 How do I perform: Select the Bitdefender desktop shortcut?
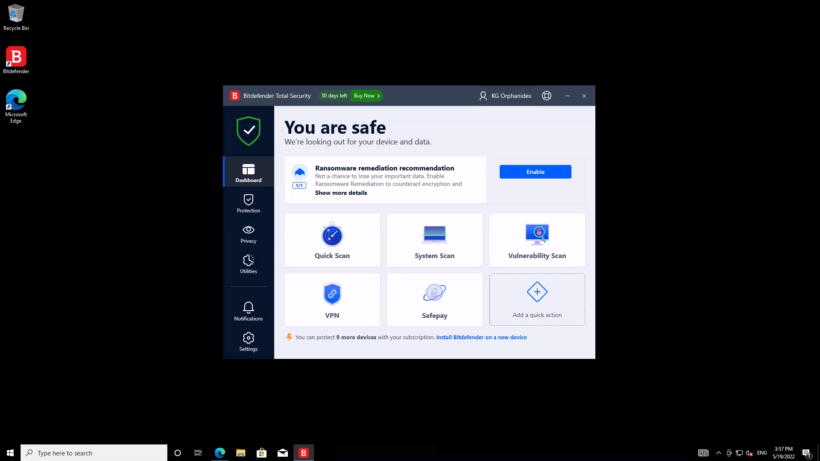(x=16, y=60)
